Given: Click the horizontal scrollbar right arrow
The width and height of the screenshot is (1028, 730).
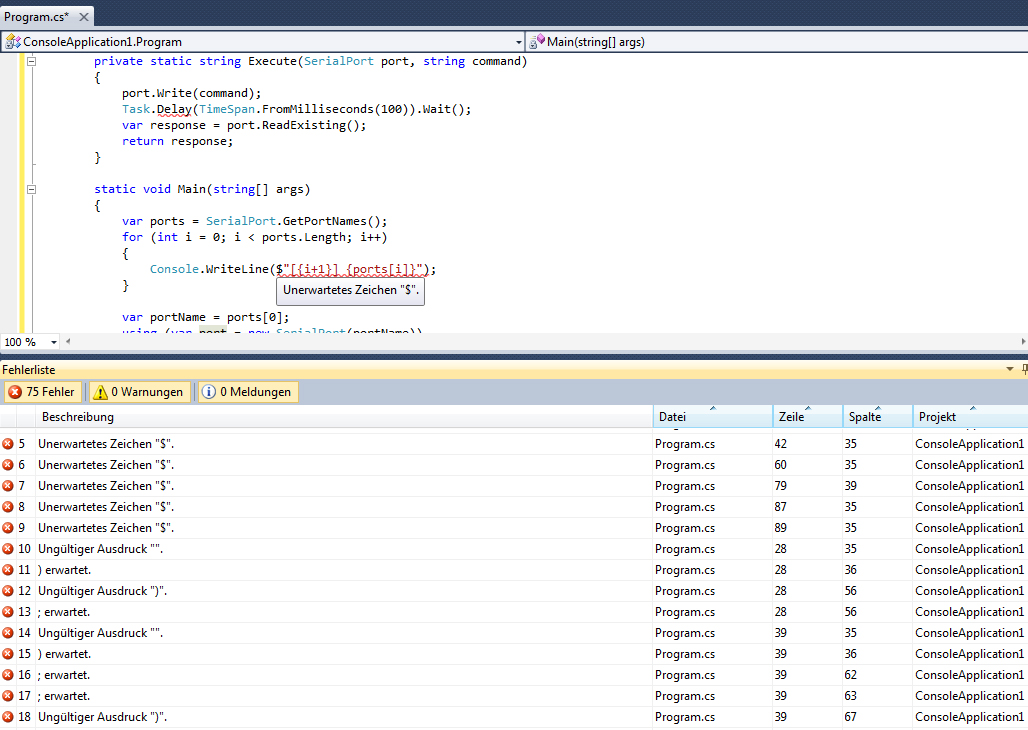Looking at the screenshot, I should 1023,342.
